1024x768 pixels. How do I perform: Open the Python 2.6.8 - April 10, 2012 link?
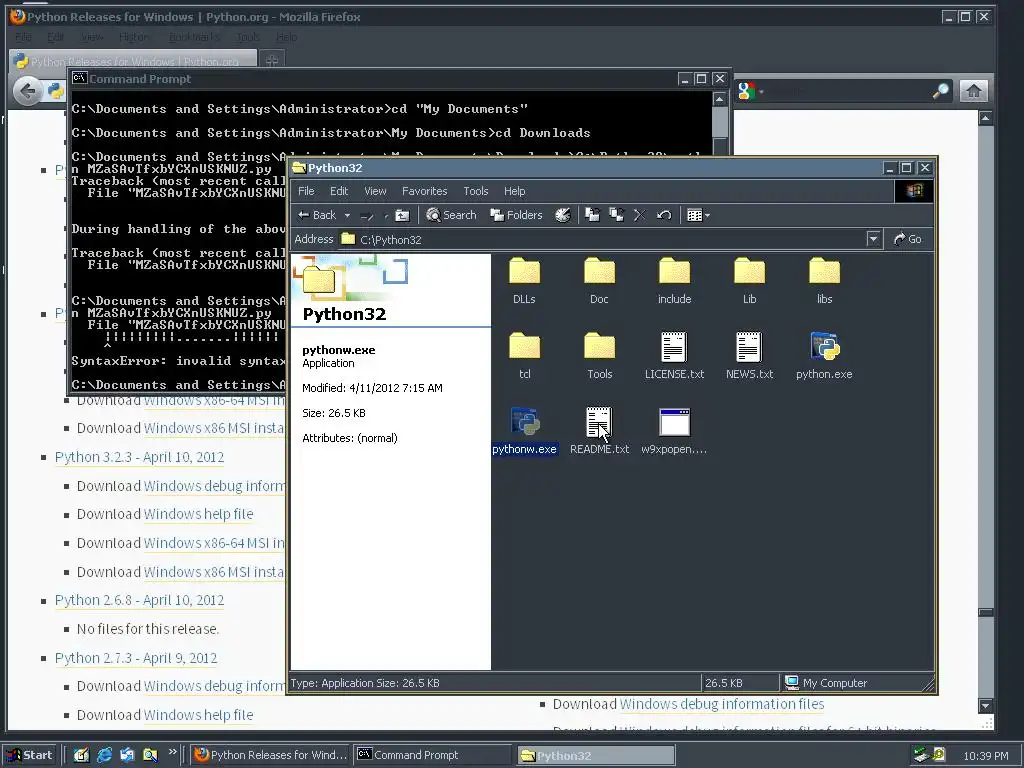[139, 600]
